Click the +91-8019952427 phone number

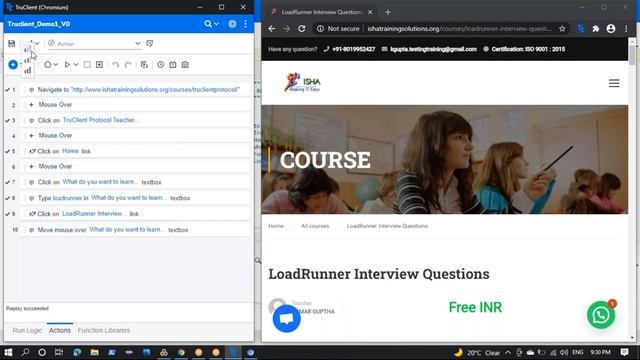353,49
